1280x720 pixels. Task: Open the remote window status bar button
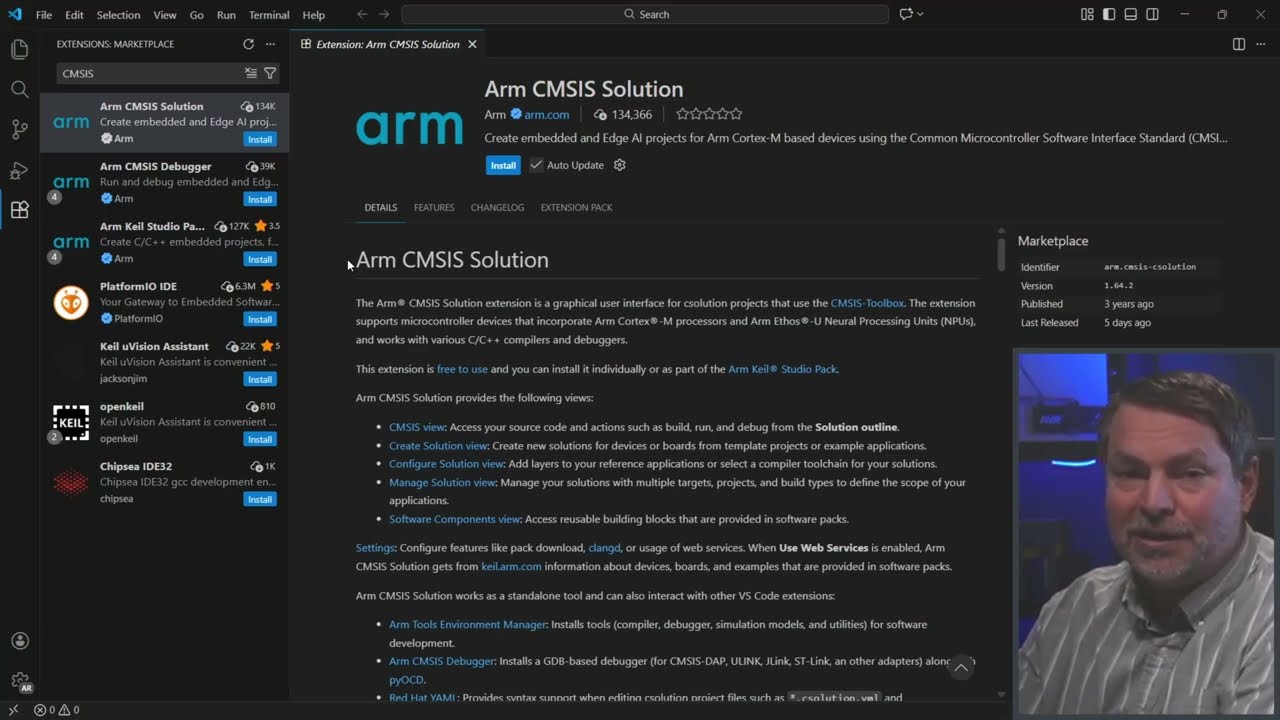pyautogui.click(x=13, y=710)
